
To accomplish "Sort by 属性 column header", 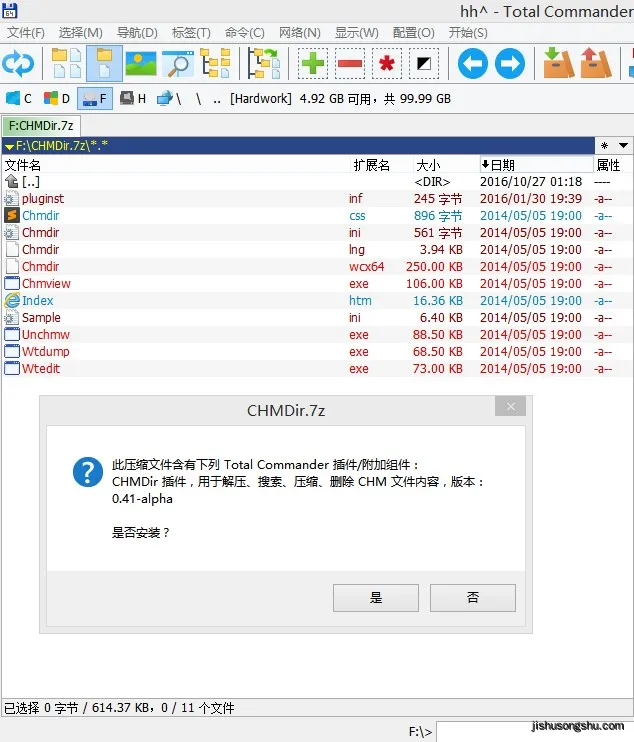I will point(613,165).
